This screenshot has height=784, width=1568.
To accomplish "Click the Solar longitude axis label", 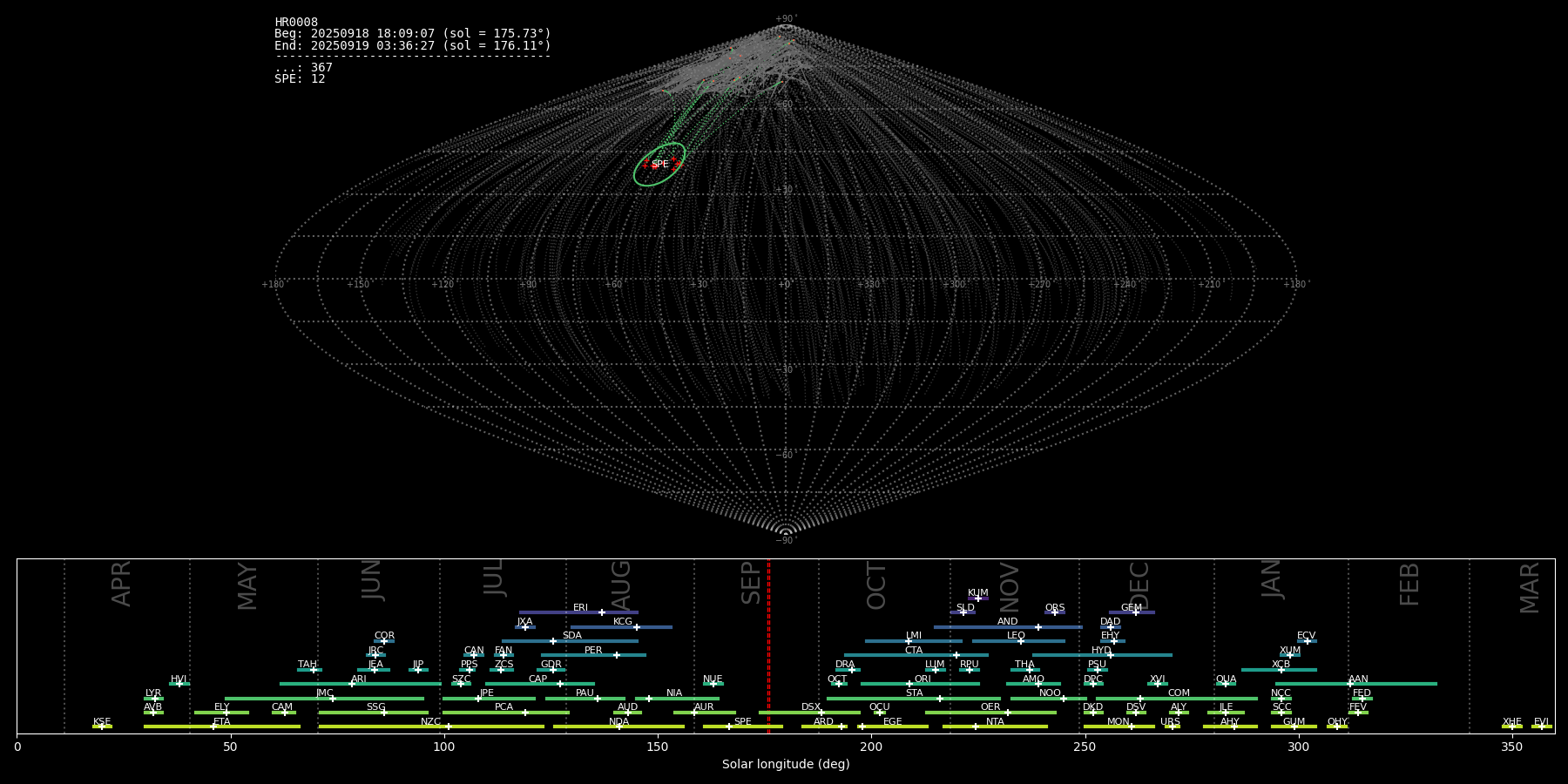I will click(785, 765).
